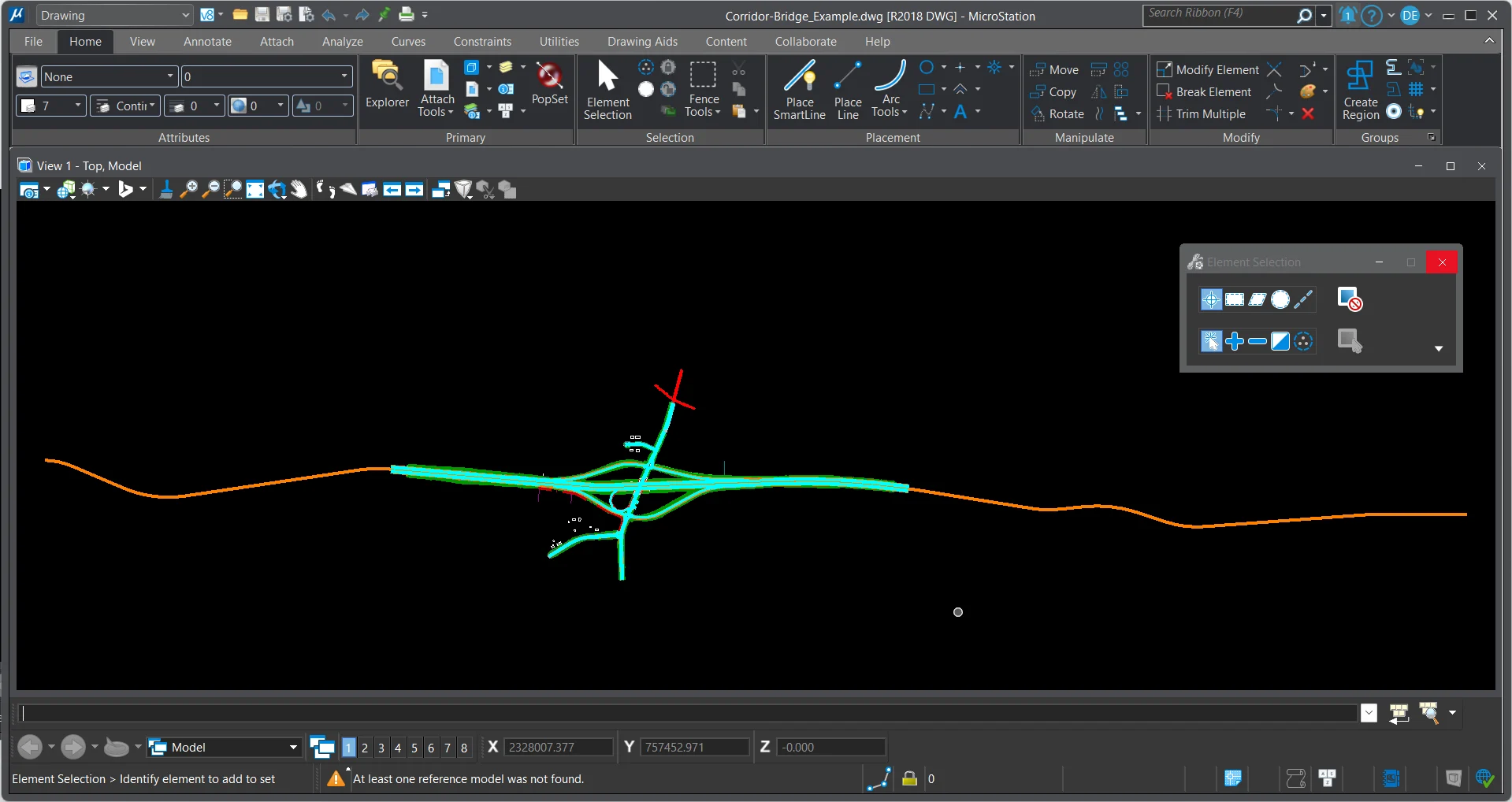Choose the Create Region tool

point(1361,89)
